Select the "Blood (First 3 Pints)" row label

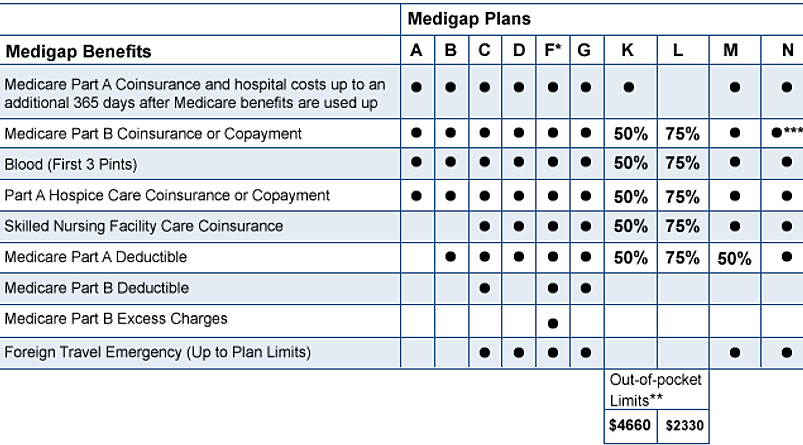point(71,164)
